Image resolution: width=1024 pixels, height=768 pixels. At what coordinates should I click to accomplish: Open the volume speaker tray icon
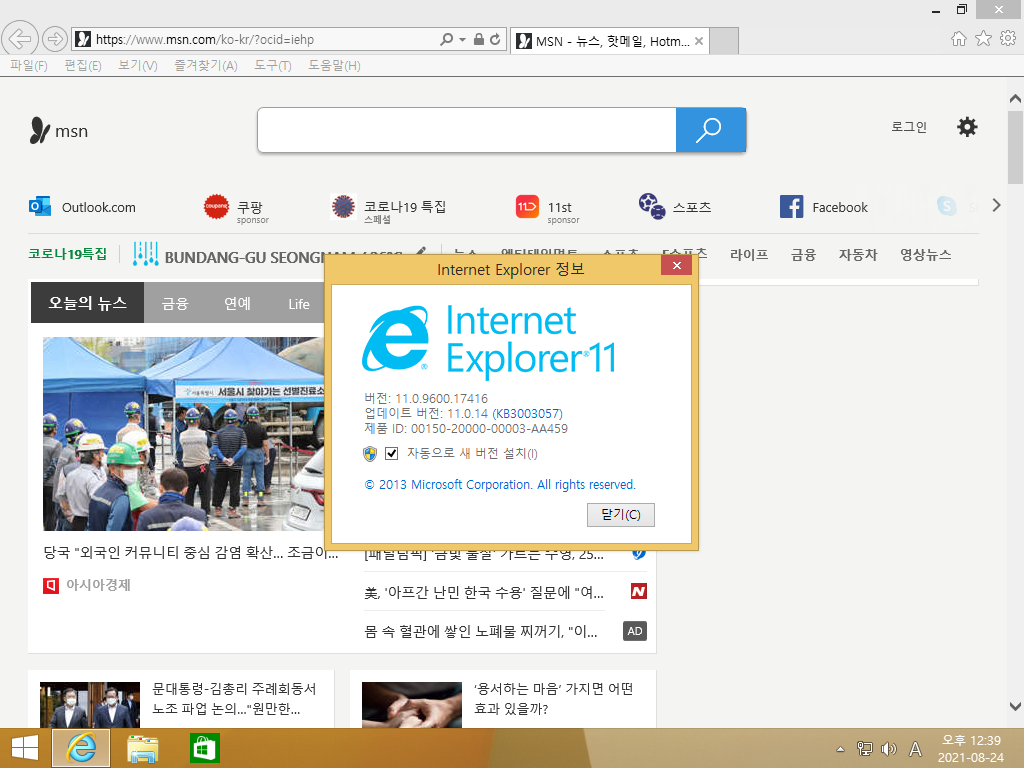coord(888,749)
